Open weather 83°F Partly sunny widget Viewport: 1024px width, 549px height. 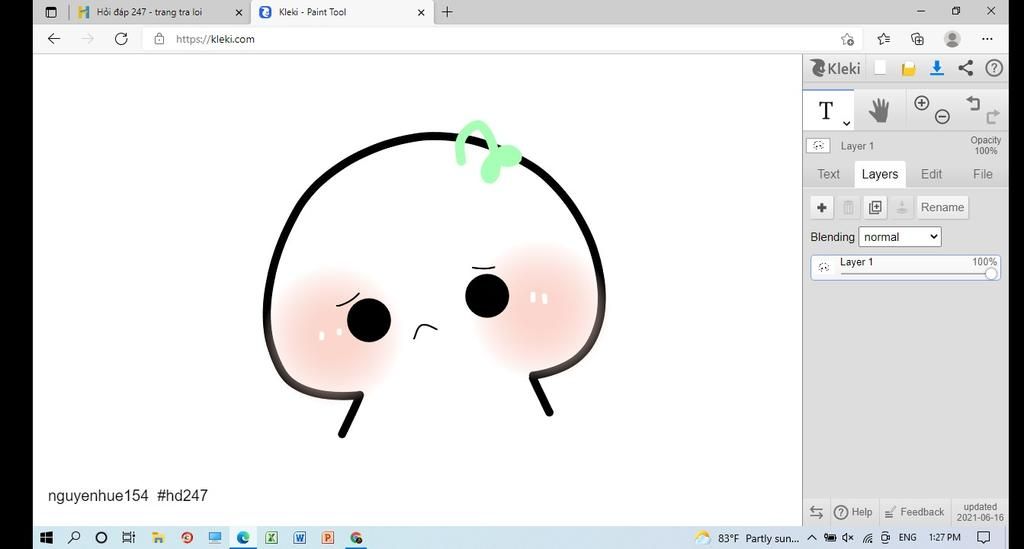click(747, 538)
